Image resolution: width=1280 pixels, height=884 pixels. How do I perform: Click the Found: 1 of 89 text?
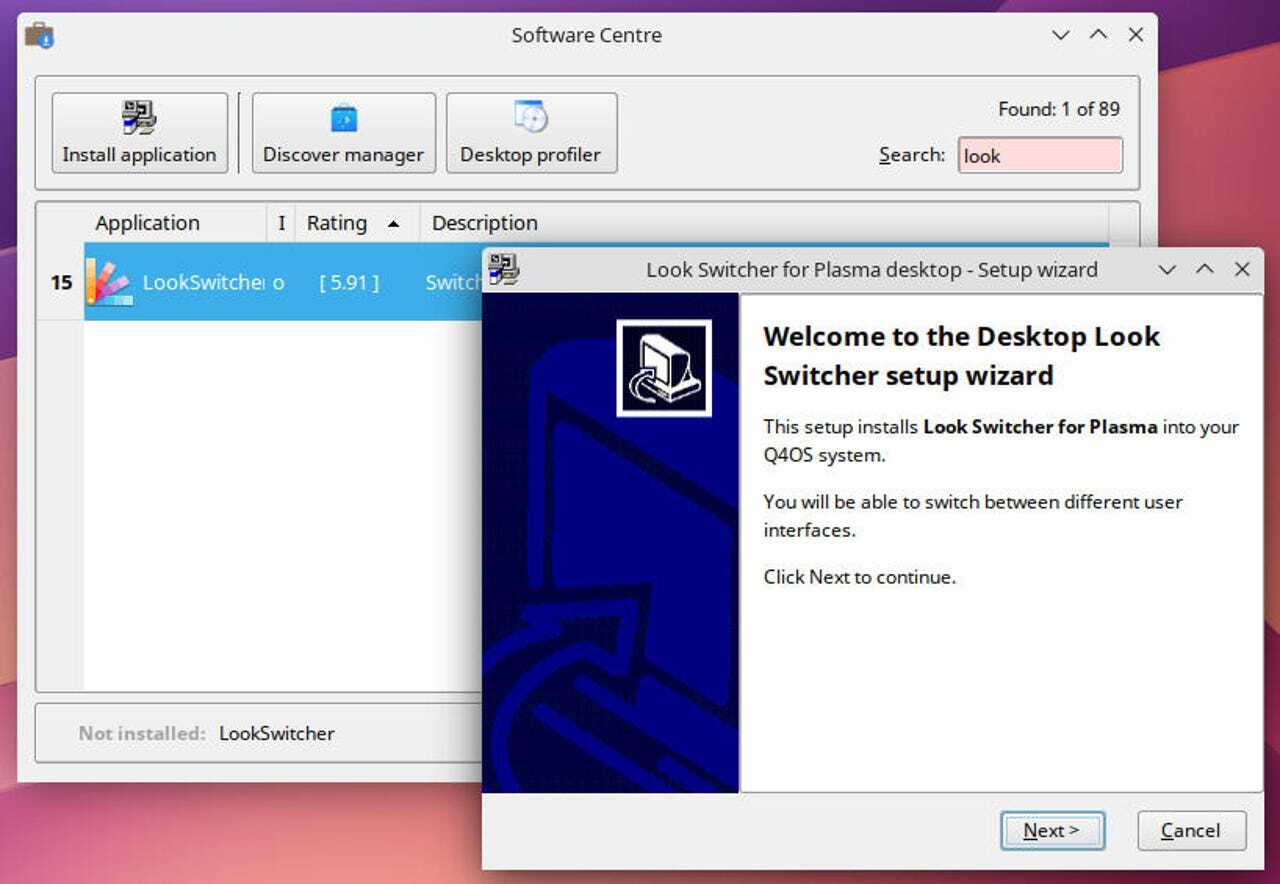pyautogui.click(x=1059, y=109)
